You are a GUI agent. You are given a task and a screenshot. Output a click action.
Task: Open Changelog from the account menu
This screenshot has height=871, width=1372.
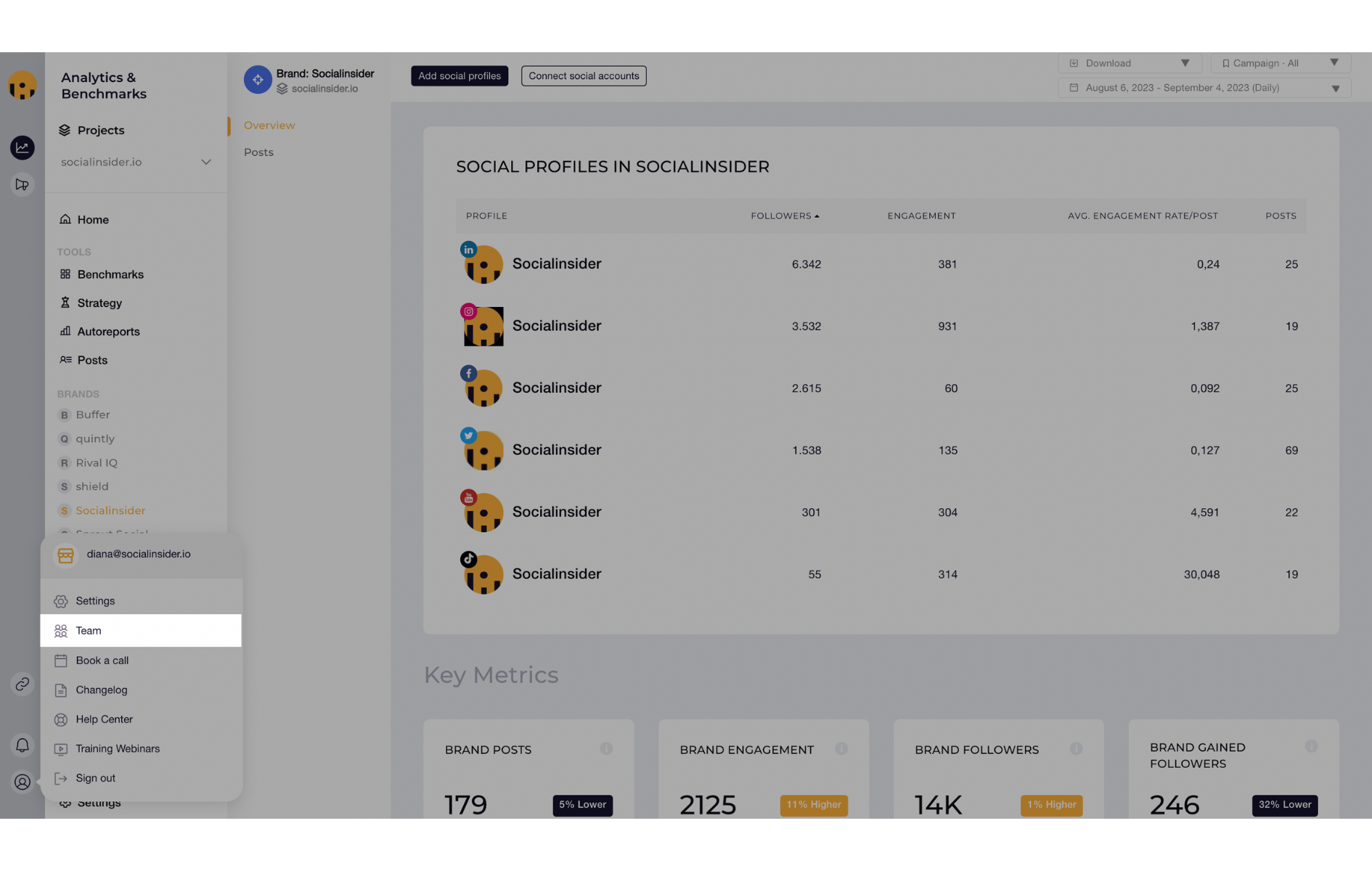(x=141, y=690)
